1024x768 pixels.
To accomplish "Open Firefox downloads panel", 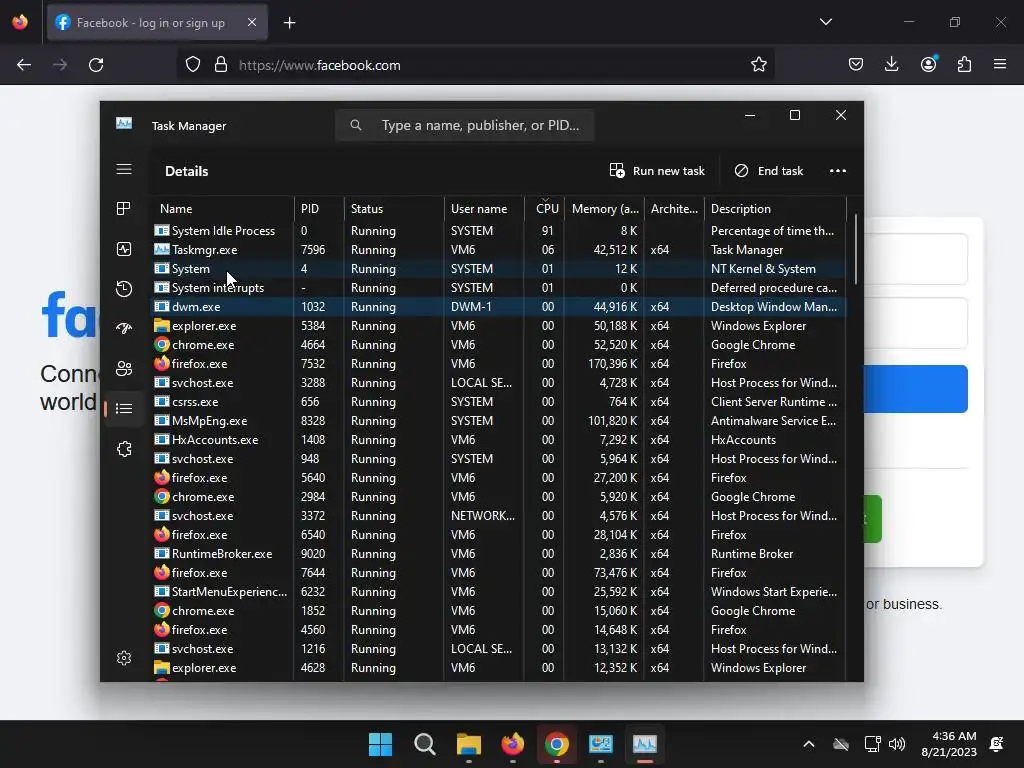I will tap(891, 65).
